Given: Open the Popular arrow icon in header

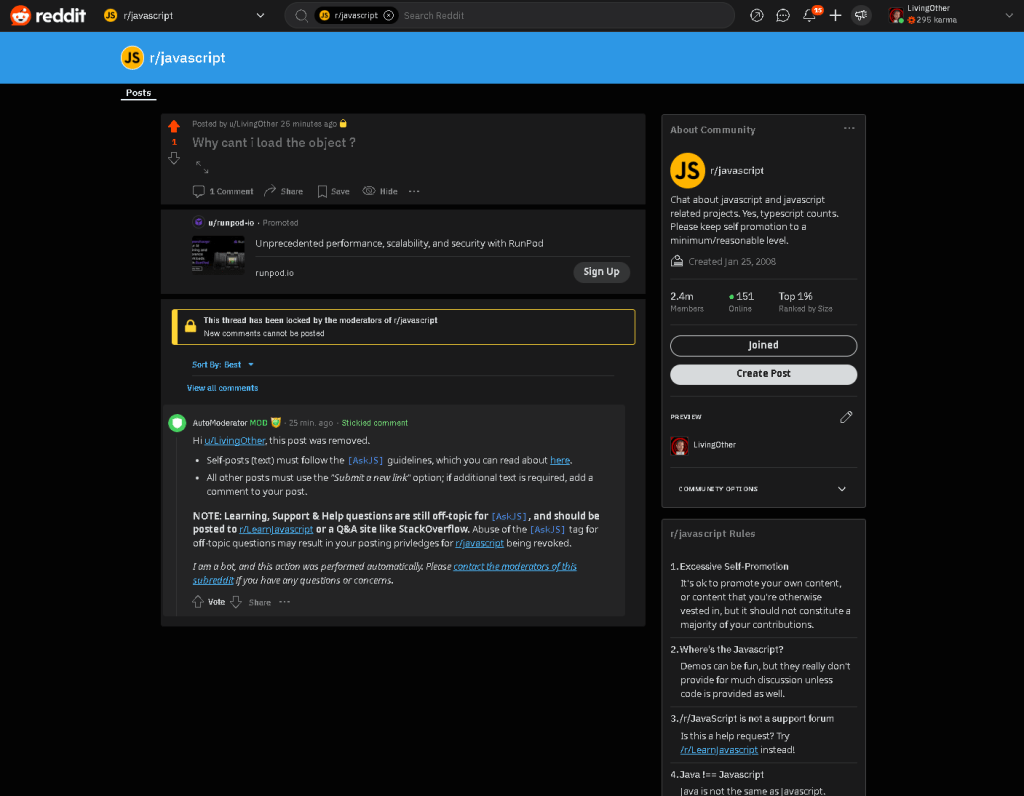Looking at the screenshot, I should (x=756, y=15).
